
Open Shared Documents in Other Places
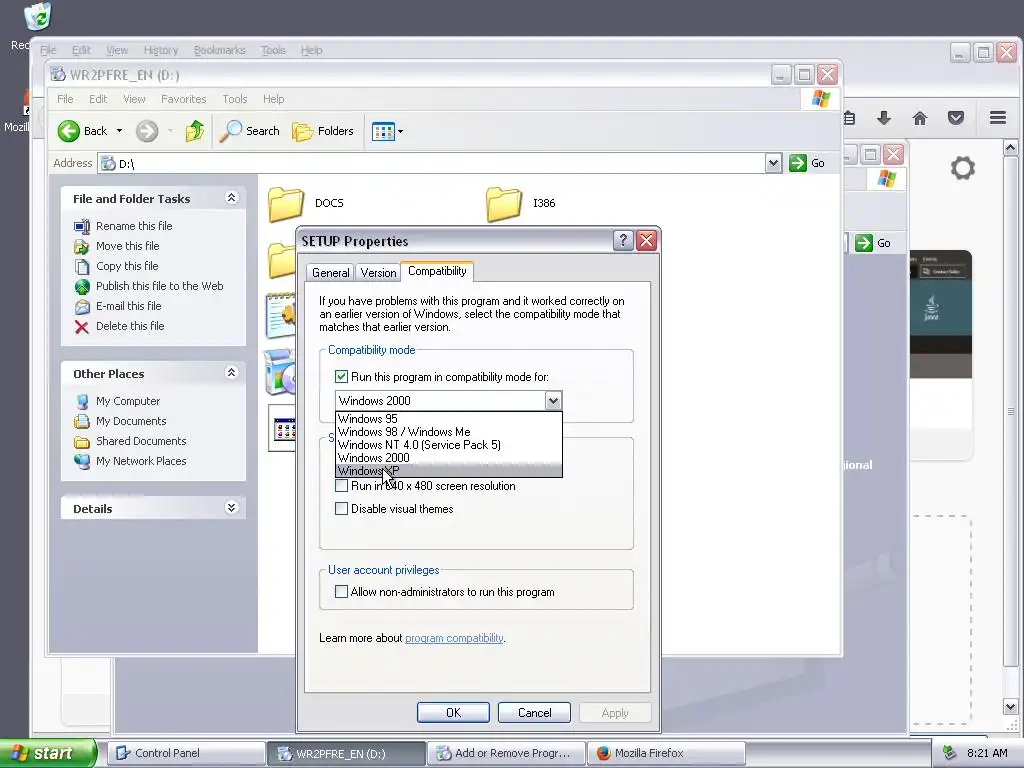click(141, 441)
